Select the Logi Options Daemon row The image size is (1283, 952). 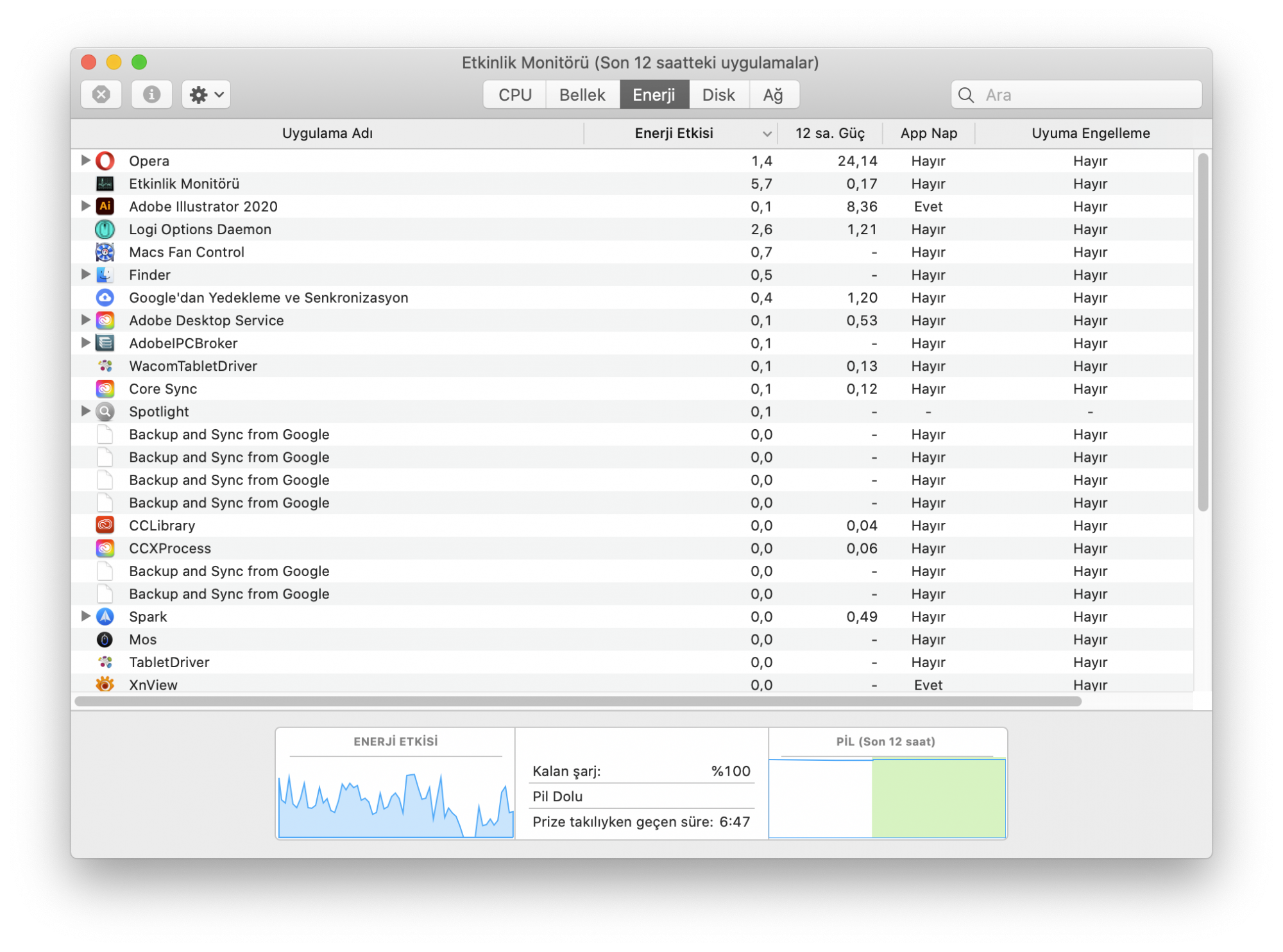633,230
